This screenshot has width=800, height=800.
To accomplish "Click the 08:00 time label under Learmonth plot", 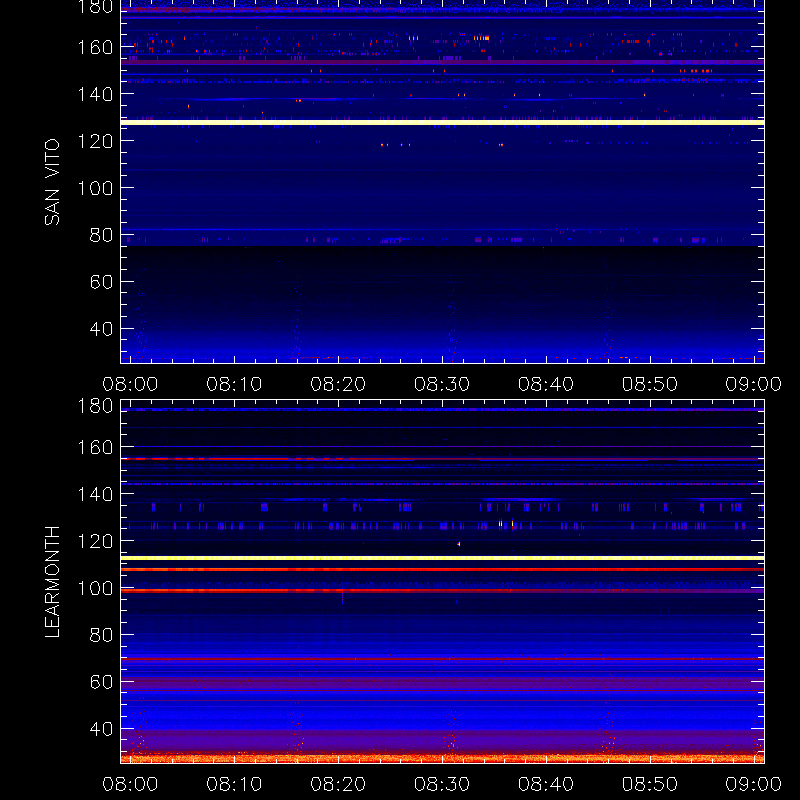I will [x=130, y=784].
